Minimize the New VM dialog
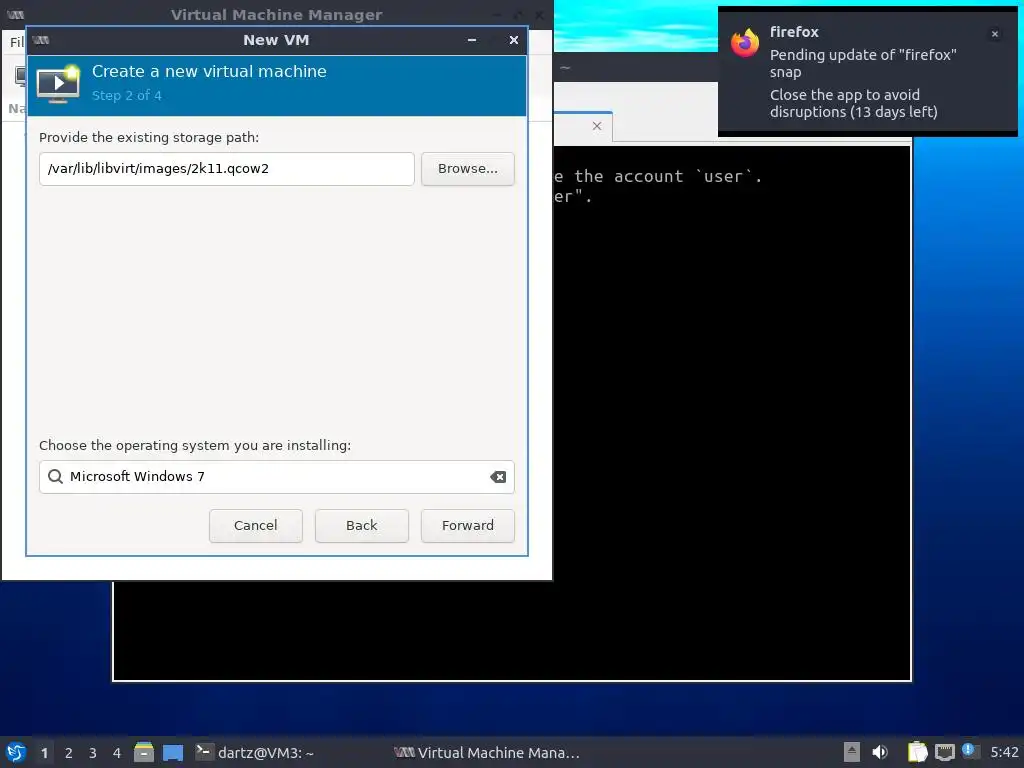The width and height of the screenshot is (1024, 768). coord(472,40)
